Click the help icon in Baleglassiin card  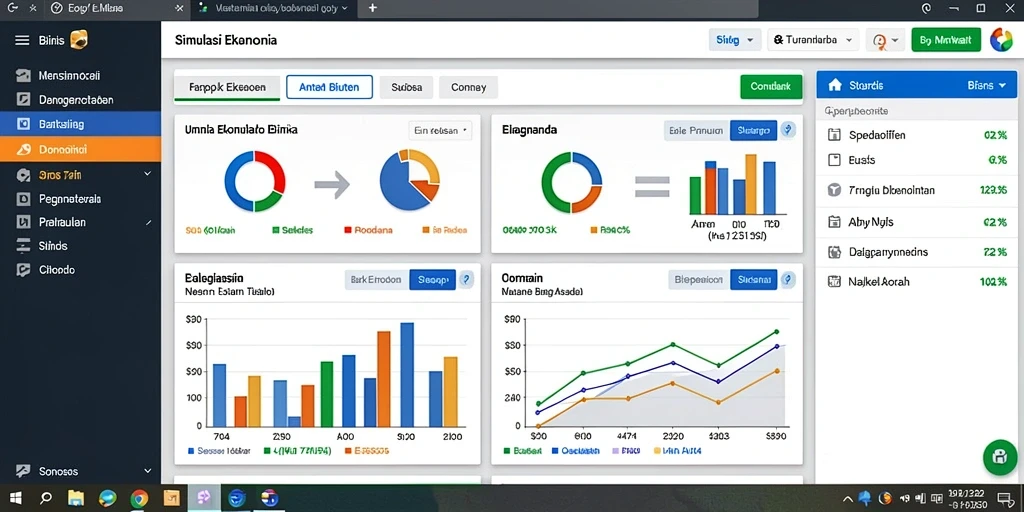tap(466, 280)
